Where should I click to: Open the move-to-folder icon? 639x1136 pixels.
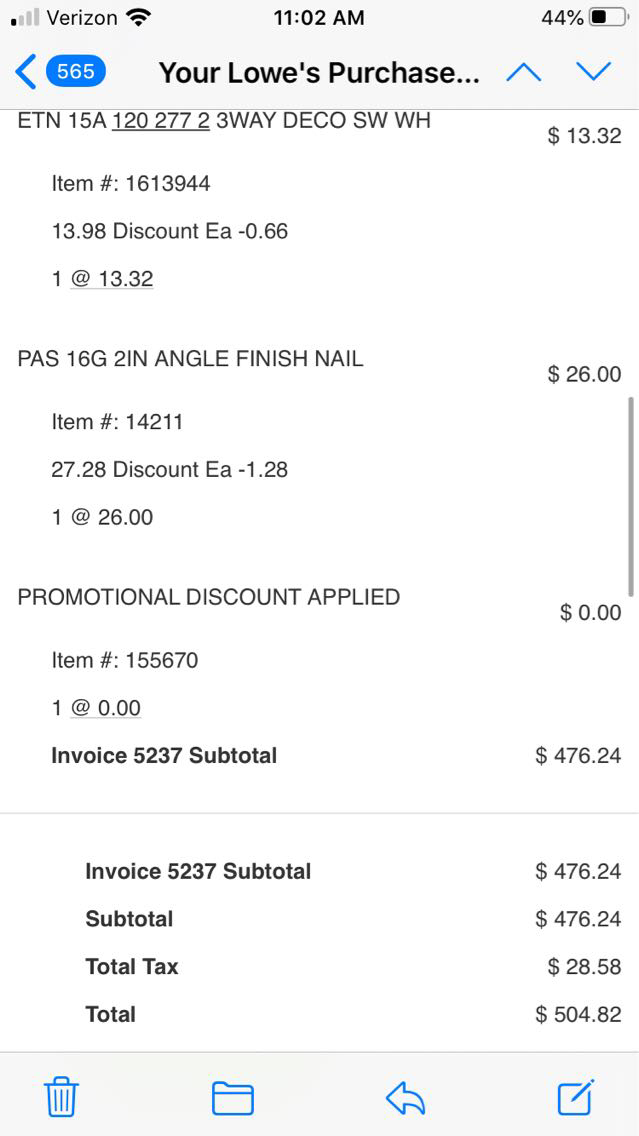tap(233, 1098)
